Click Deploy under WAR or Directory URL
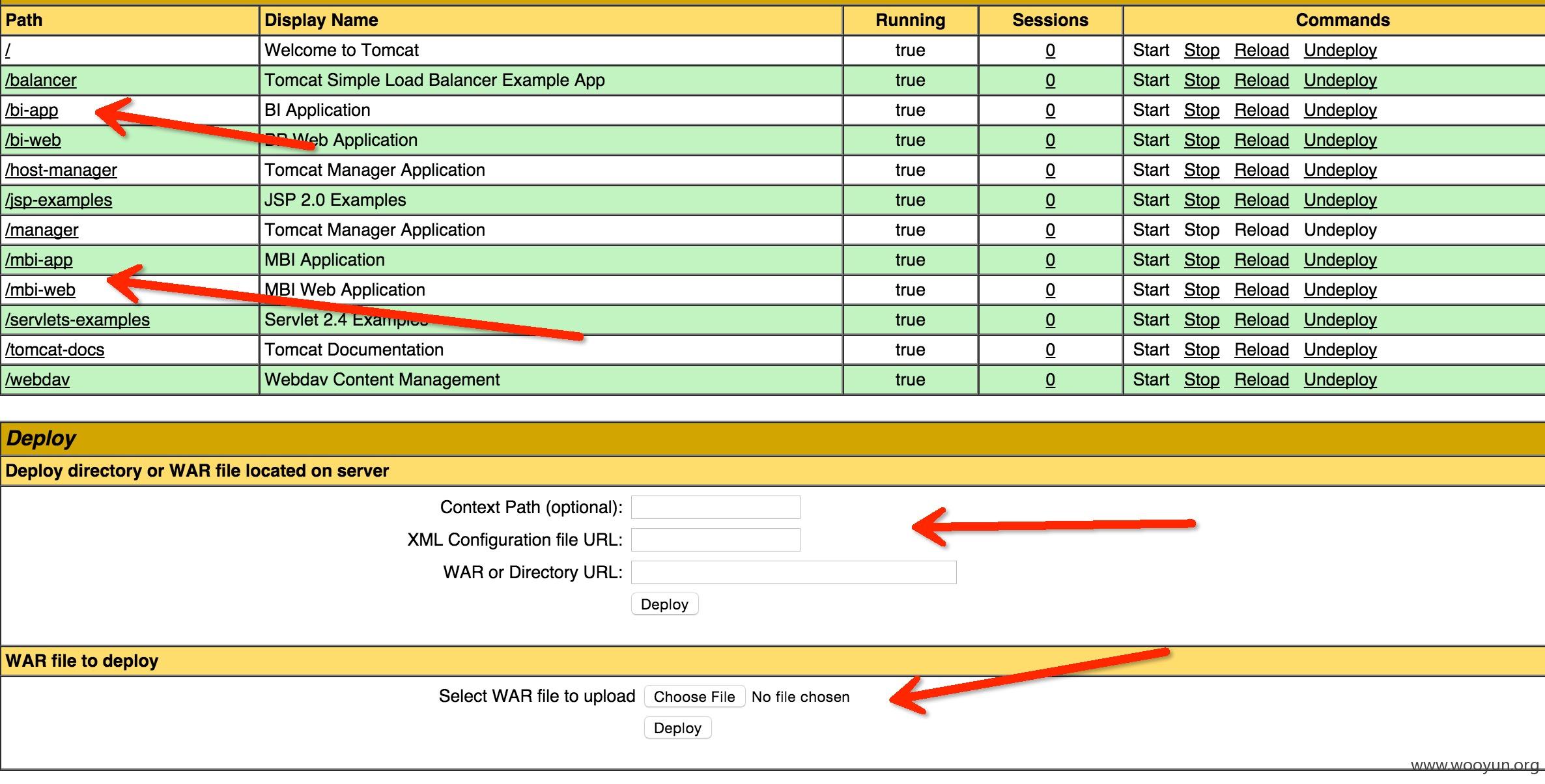Image resolution: width=1545 pixels, height=784 pixels. 664,604
